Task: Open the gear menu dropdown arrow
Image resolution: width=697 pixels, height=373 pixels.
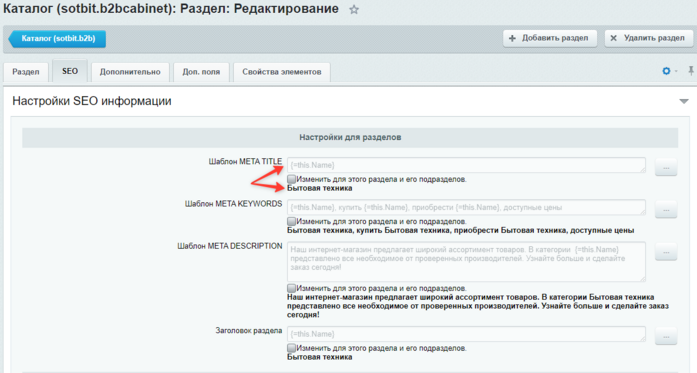Action: pos(676,71)
